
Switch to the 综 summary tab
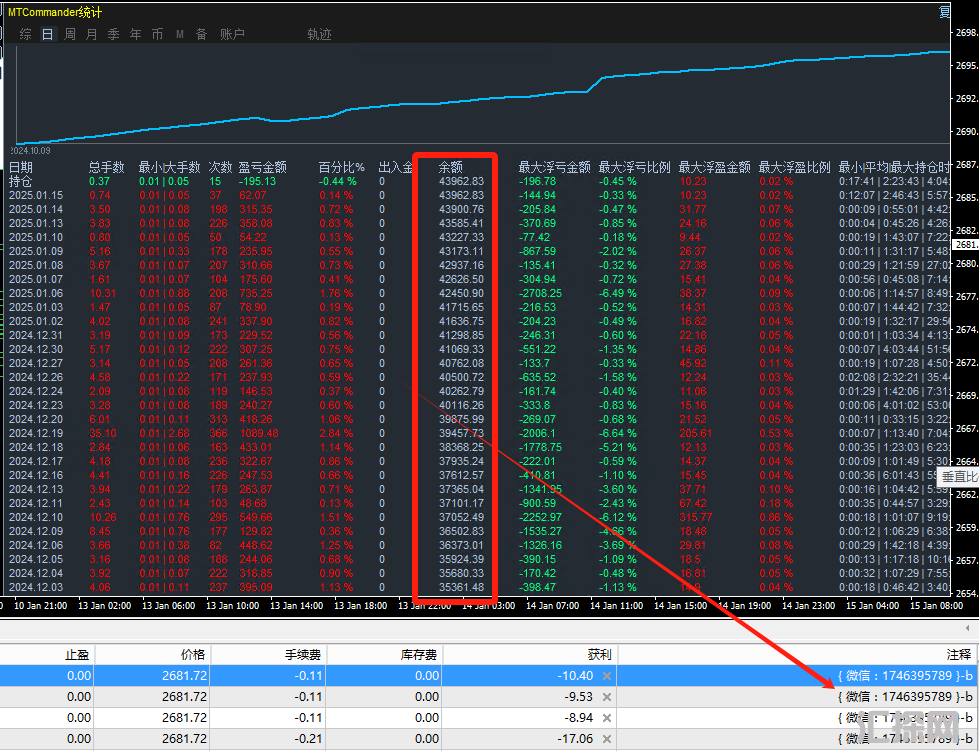25,34
